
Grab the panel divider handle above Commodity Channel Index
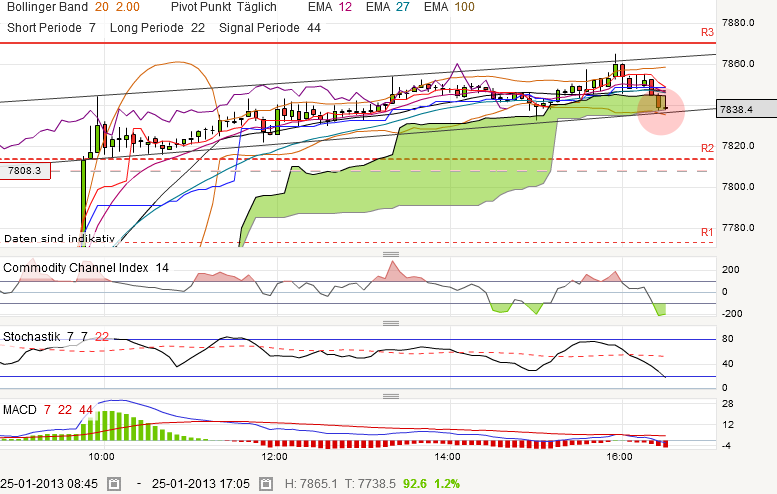(391, 255)
